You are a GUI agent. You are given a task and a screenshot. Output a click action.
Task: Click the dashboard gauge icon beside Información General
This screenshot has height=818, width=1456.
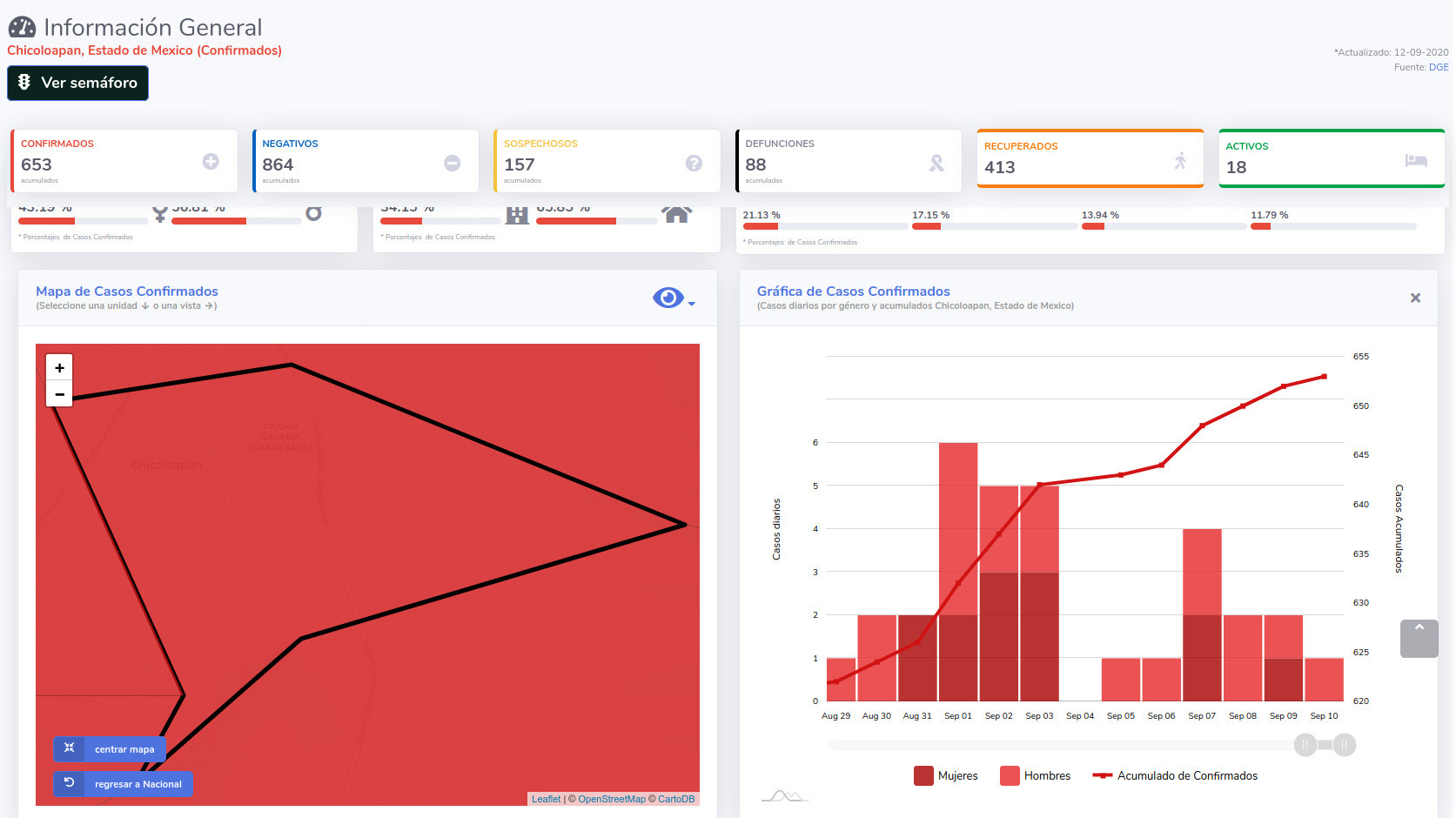tap(23, 28)
